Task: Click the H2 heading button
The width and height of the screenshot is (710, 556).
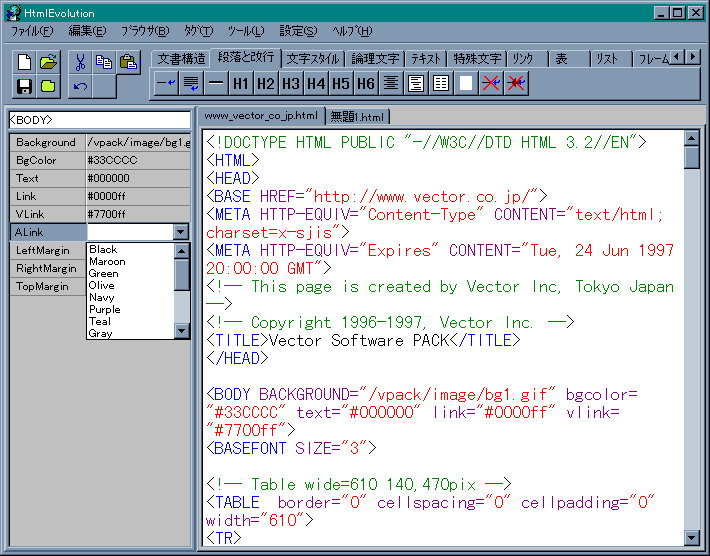Action: [265, 83]
